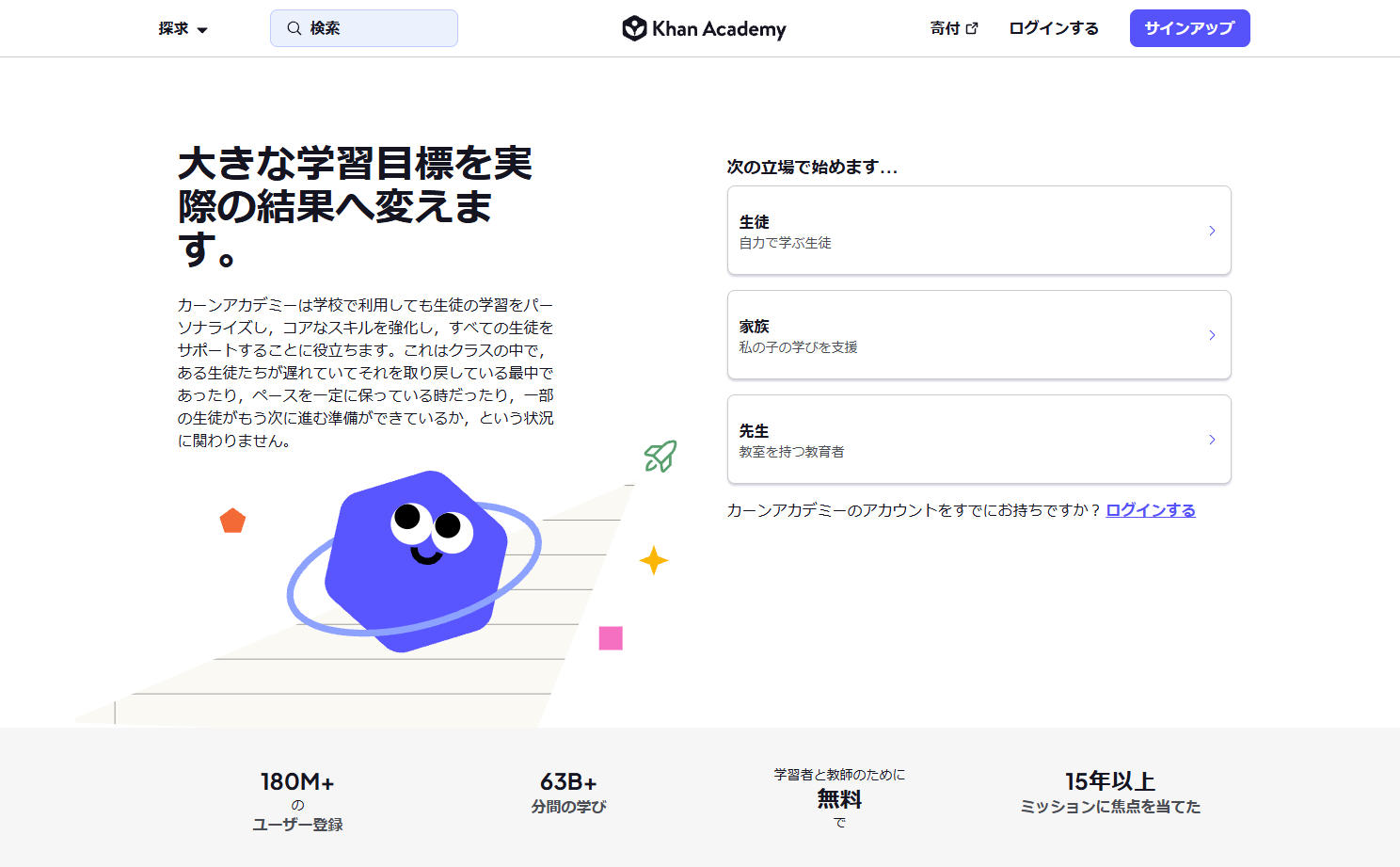The height and width of the screenshot is (867, 1400).
Task: Select the 生徒 自力で学ぶ生徒 option
Action: click(978, 231)
